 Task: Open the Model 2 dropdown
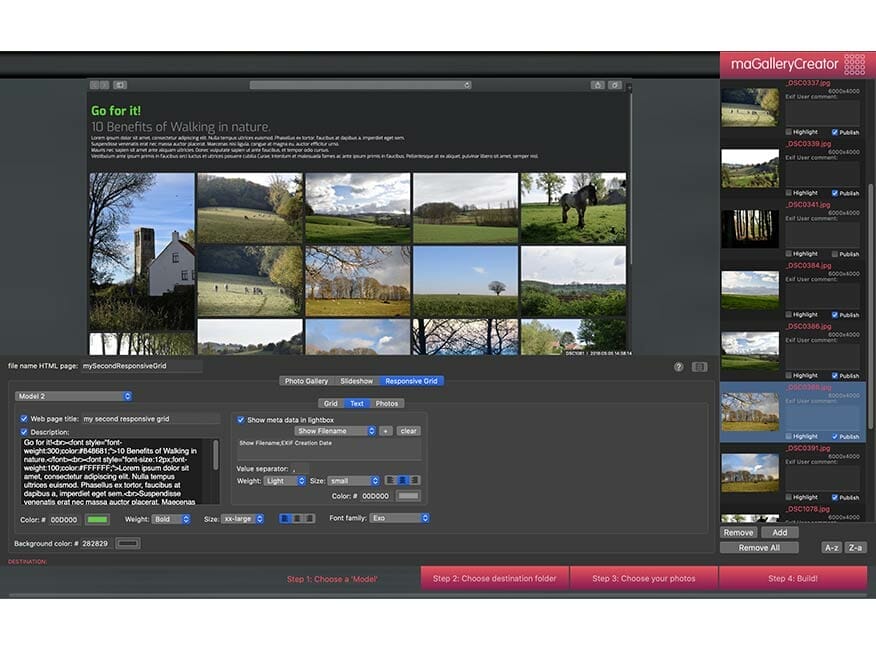tap(73, 396)
